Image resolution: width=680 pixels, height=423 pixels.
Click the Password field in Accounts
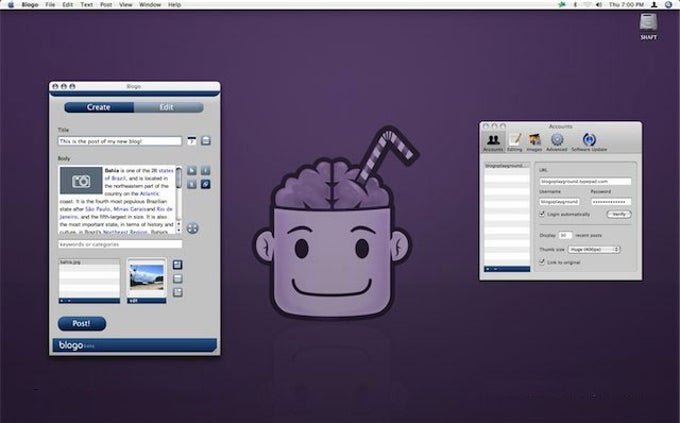click(611, 202)
